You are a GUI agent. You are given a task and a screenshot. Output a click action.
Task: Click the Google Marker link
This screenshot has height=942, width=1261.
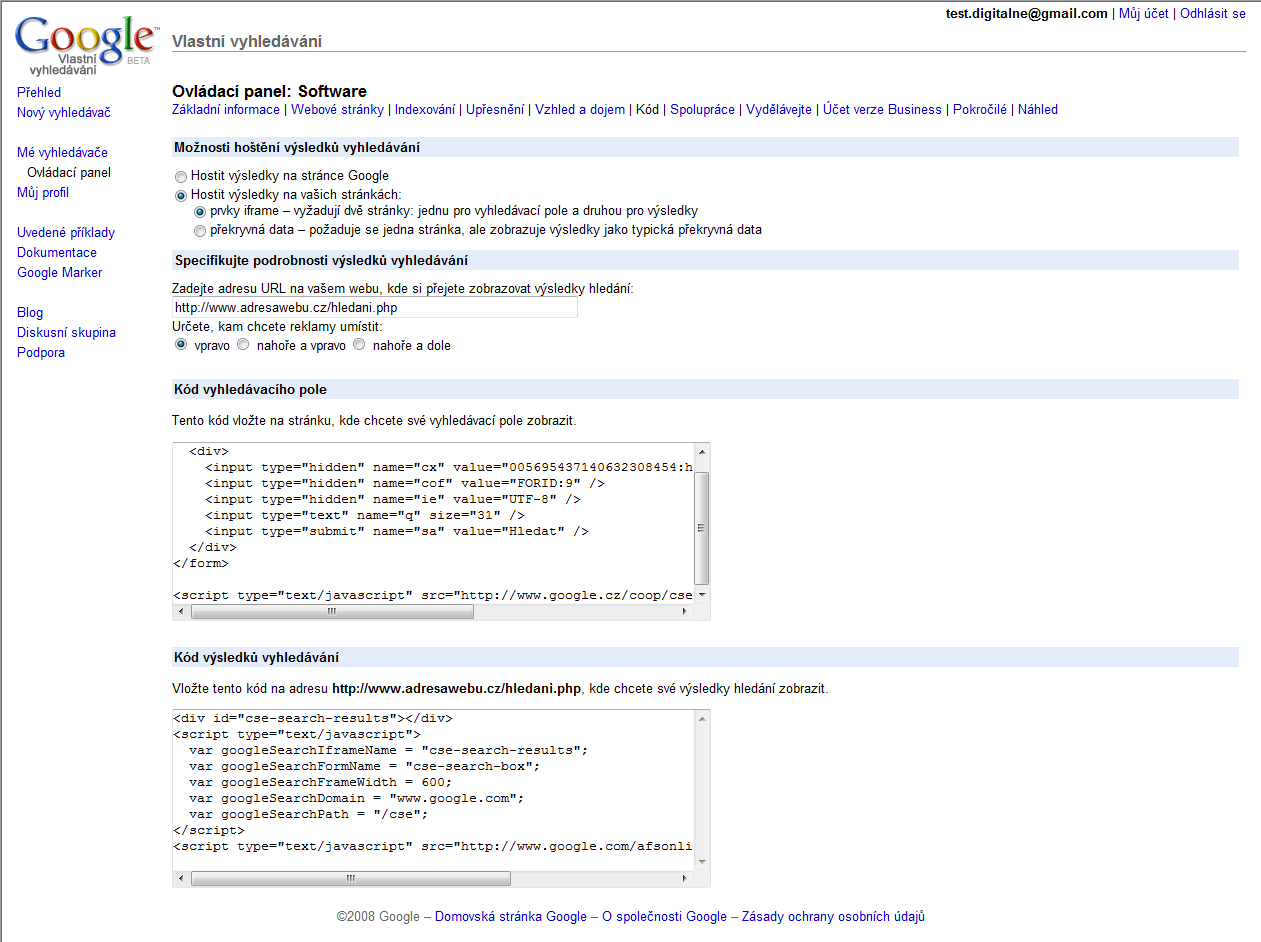pyautogui.click(x=60, y=272)
